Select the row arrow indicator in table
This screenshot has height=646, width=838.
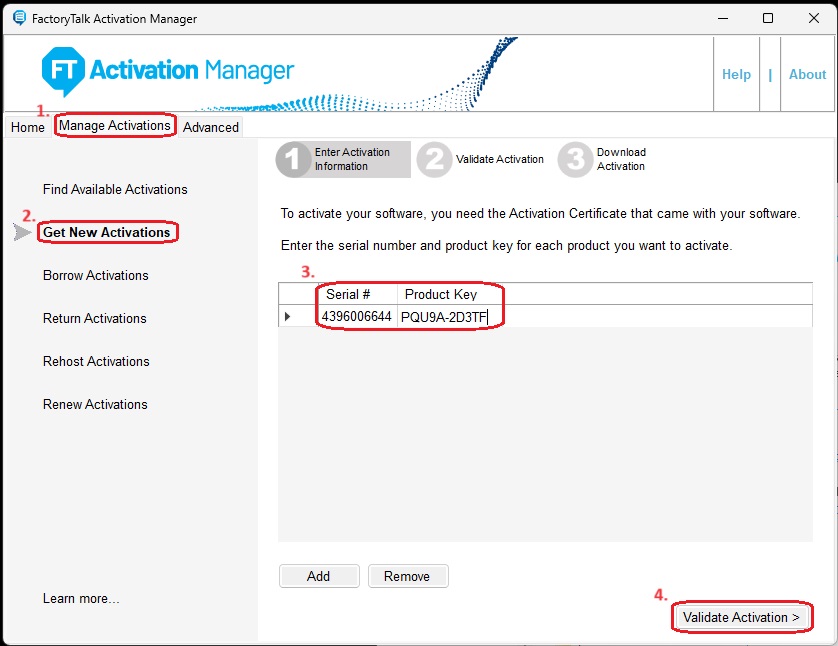coord(288,316)
